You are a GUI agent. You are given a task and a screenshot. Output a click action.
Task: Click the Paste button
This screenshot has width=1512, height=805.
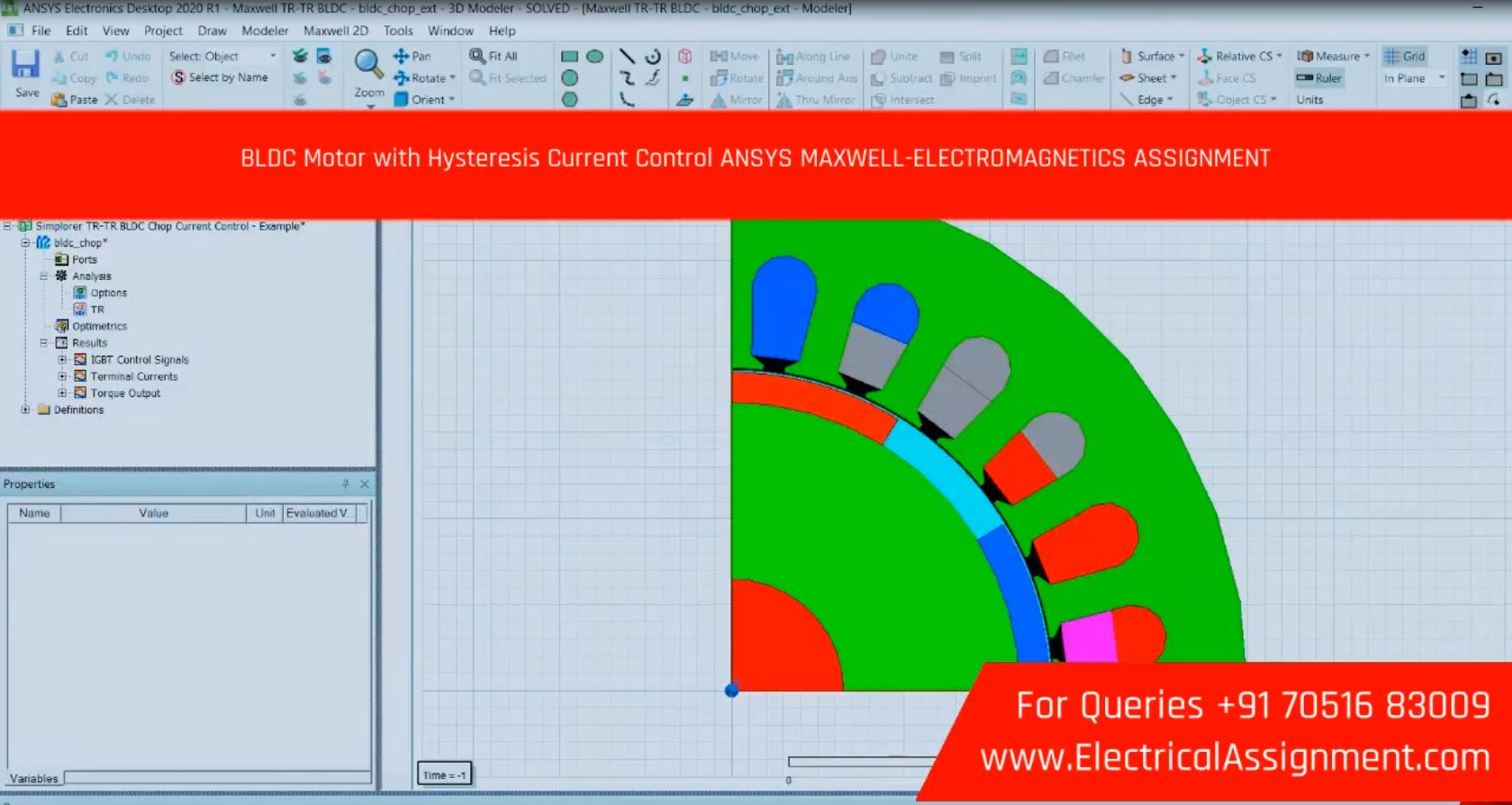[x=74, y=100]
